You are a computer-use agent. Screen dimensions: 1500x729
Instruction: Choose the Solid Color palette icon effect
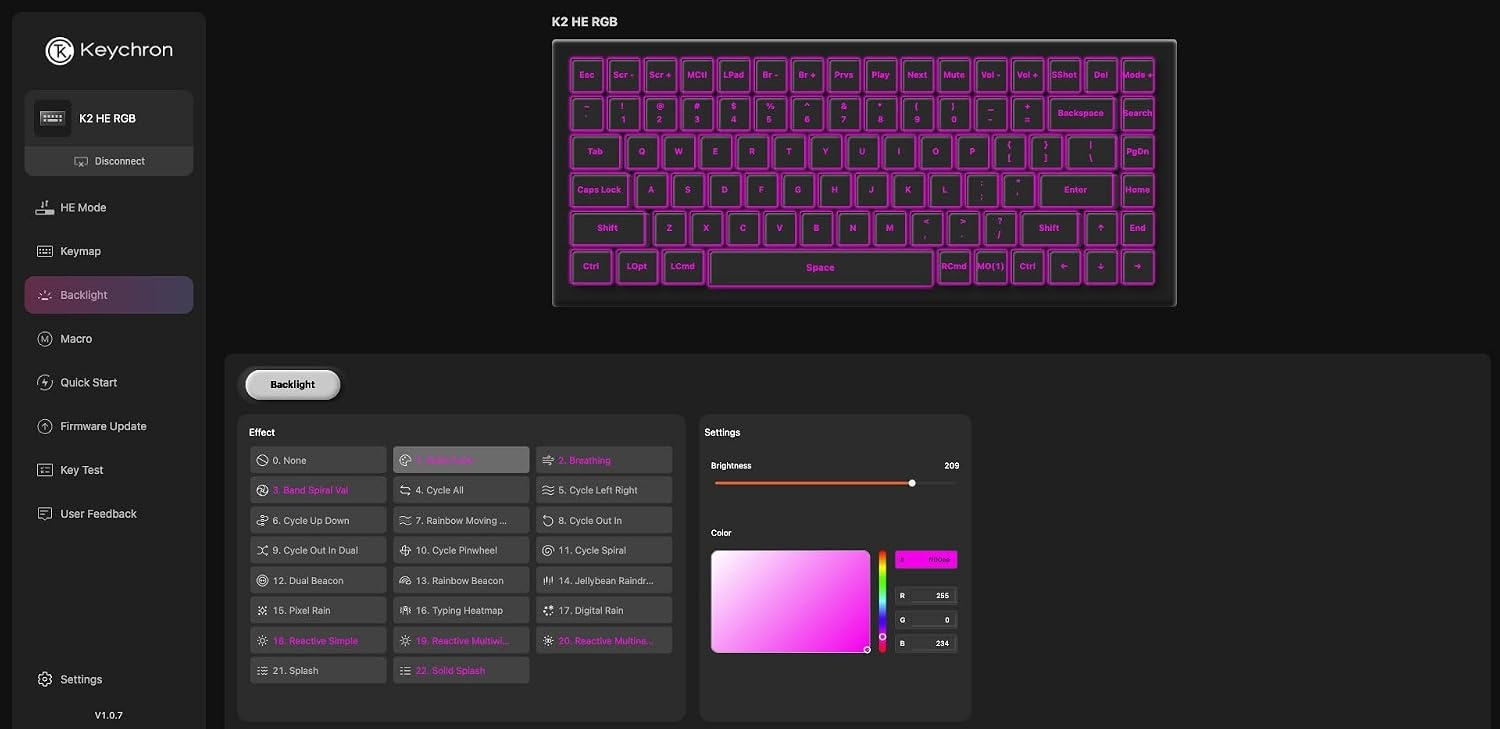[x=405, y=460]
